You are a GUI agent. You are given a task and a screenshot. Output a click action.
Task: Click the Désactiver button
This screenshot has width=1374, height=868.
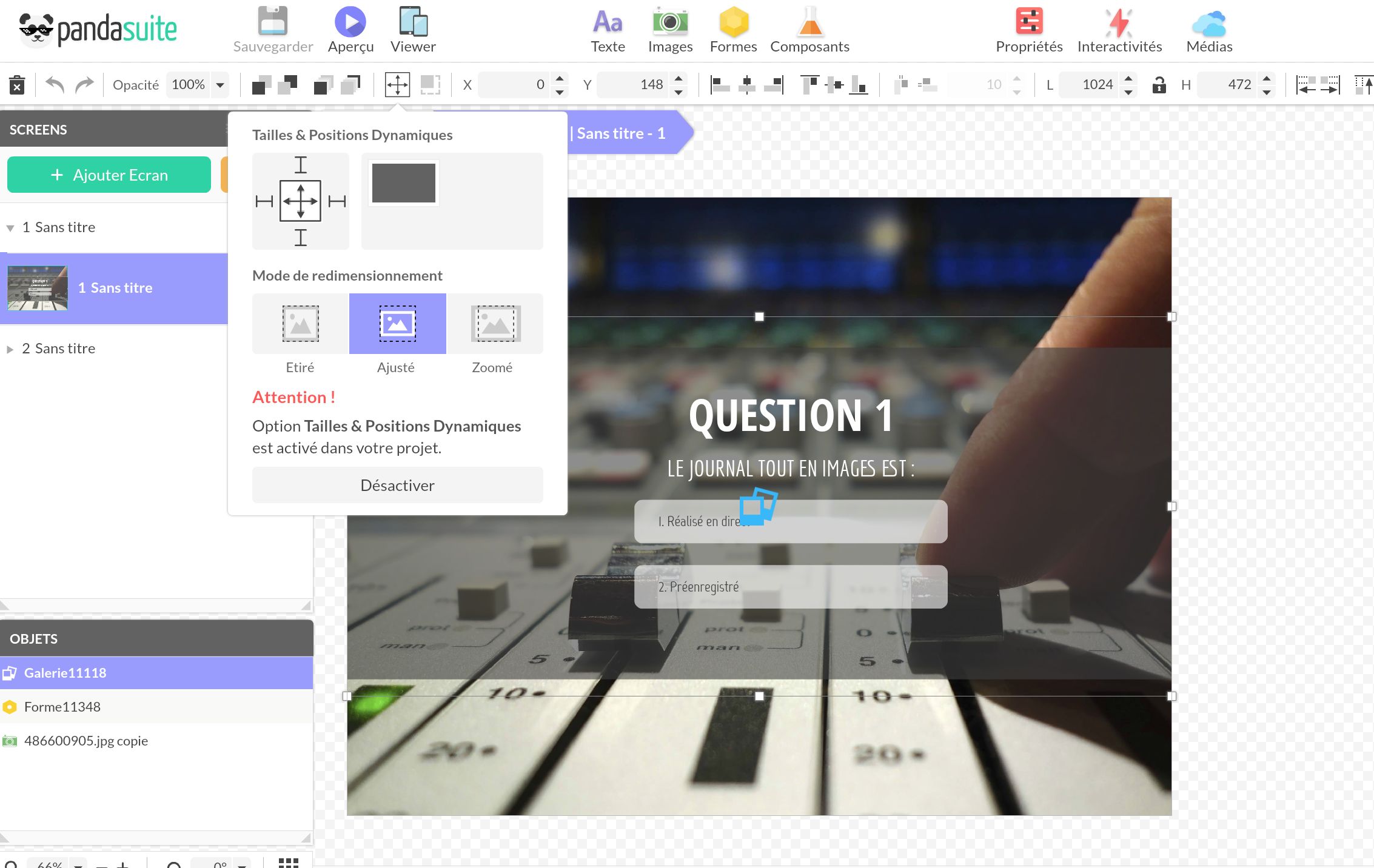tap(397, 485)
